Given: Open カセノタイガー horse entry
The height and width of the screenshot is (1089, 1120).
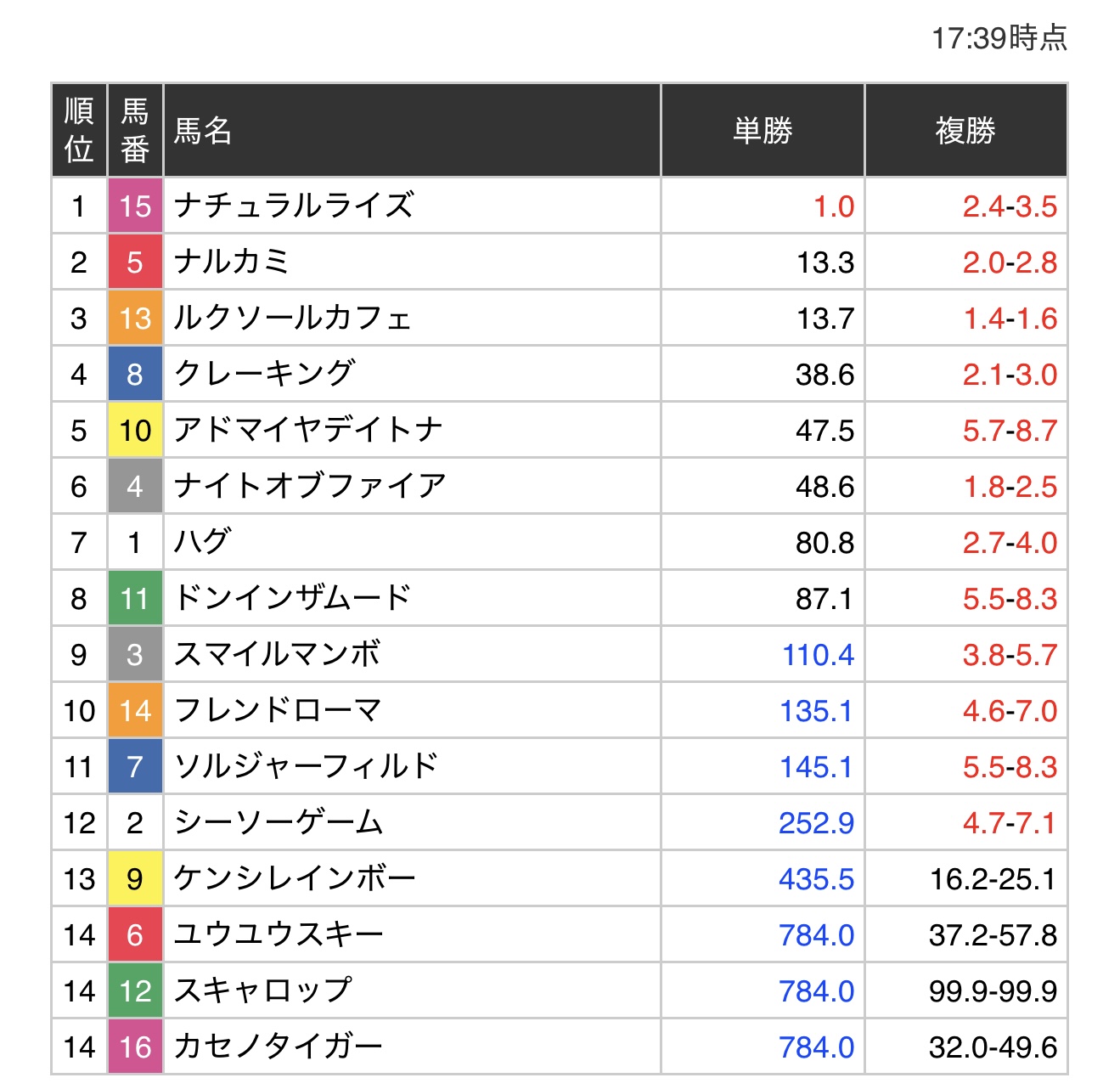Looking at the screenshot, I should click(279, 1047).
